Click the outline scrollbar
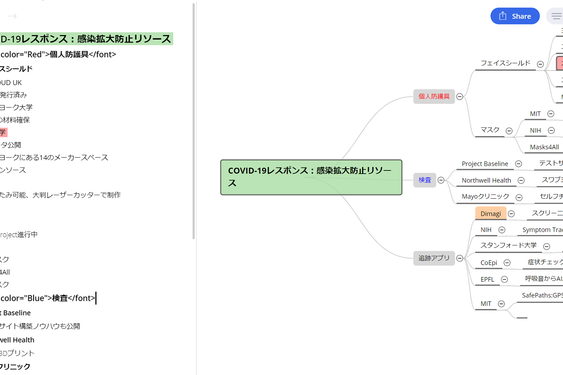 pyautogui.click(x=194, y=121)
